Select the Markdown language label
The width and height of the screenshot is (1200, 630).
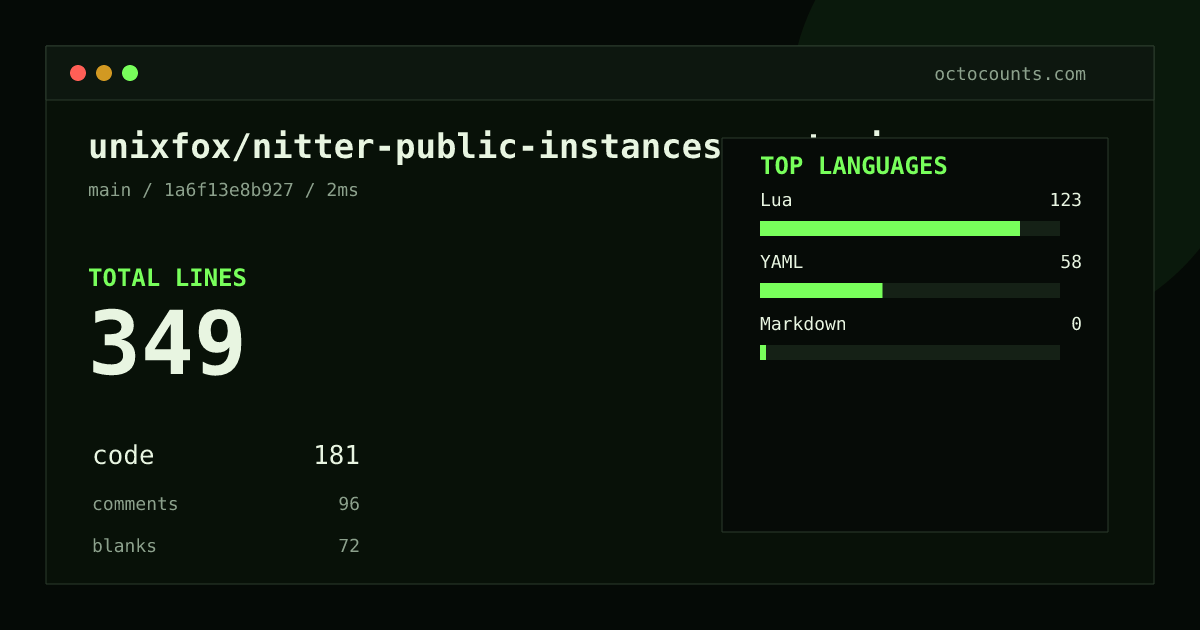pyautogui.click(x=803, y=324)
